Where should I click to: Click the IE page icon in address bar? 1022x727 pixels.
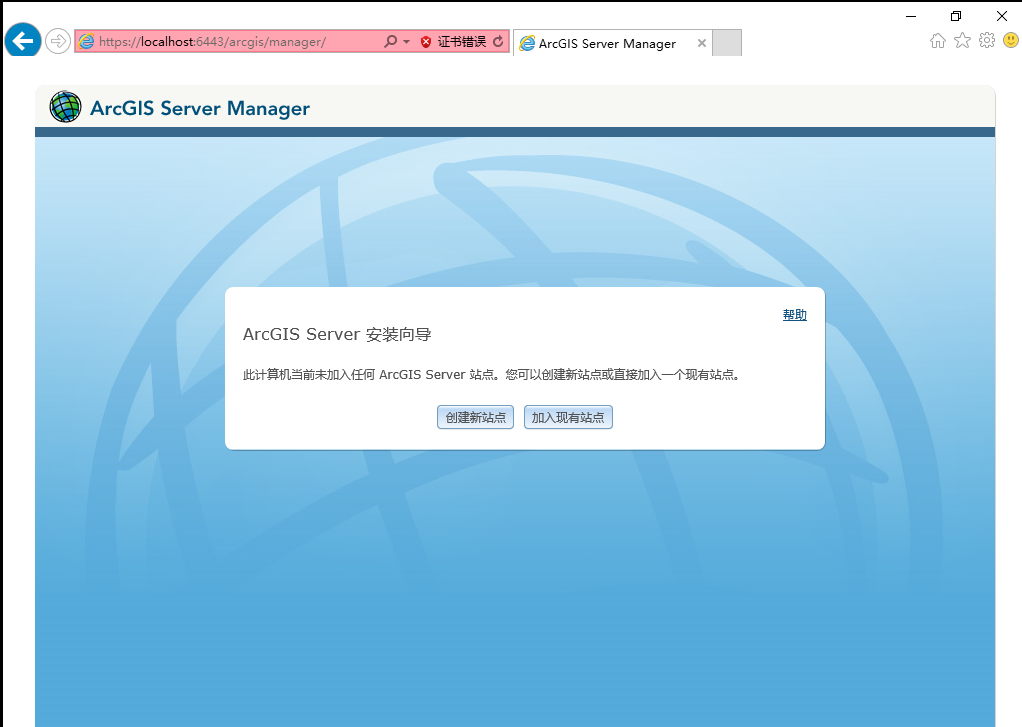[x=86, y=42]
